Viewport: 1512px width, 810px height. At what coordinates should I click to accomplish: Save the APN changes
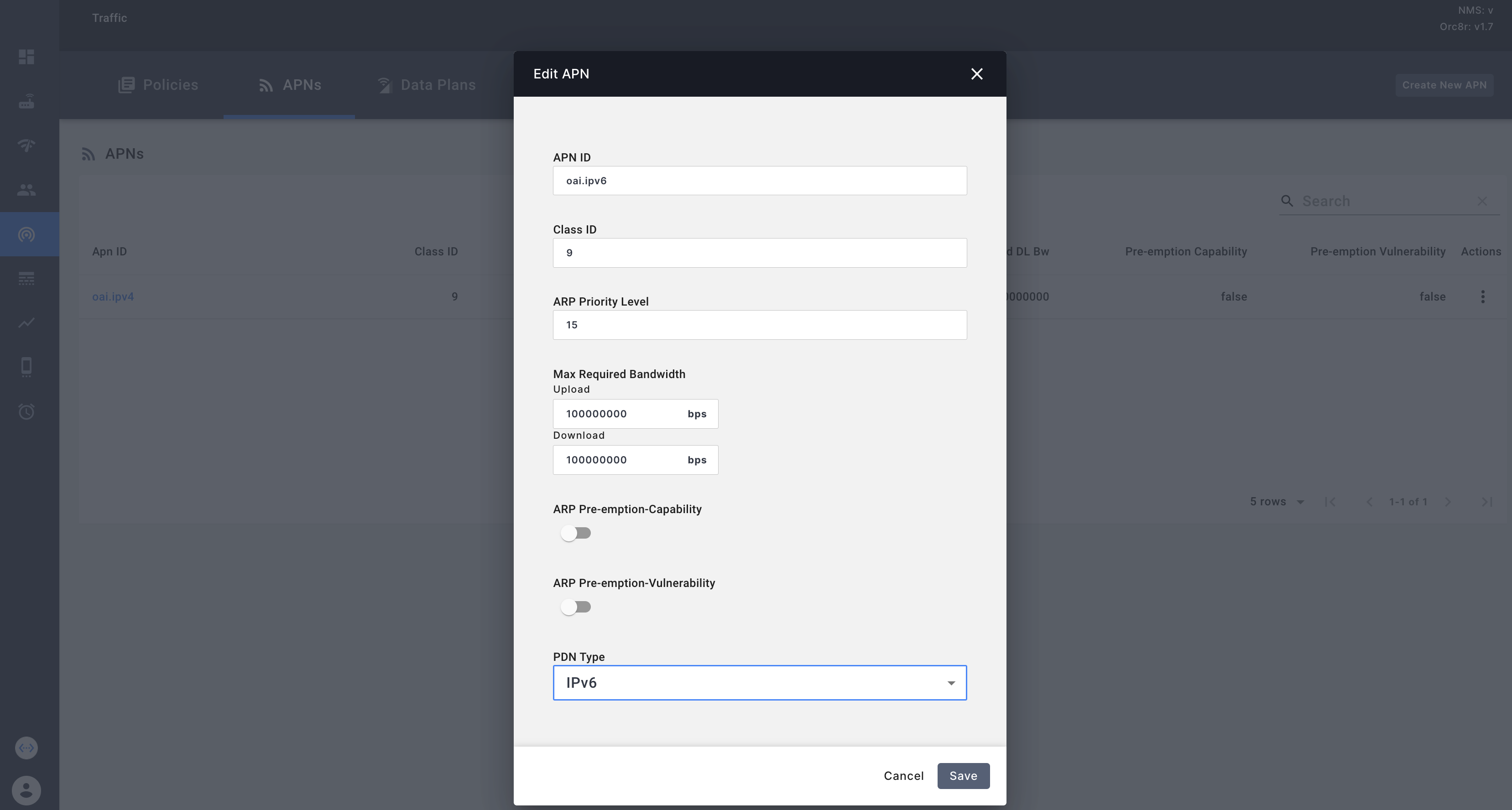963,775
